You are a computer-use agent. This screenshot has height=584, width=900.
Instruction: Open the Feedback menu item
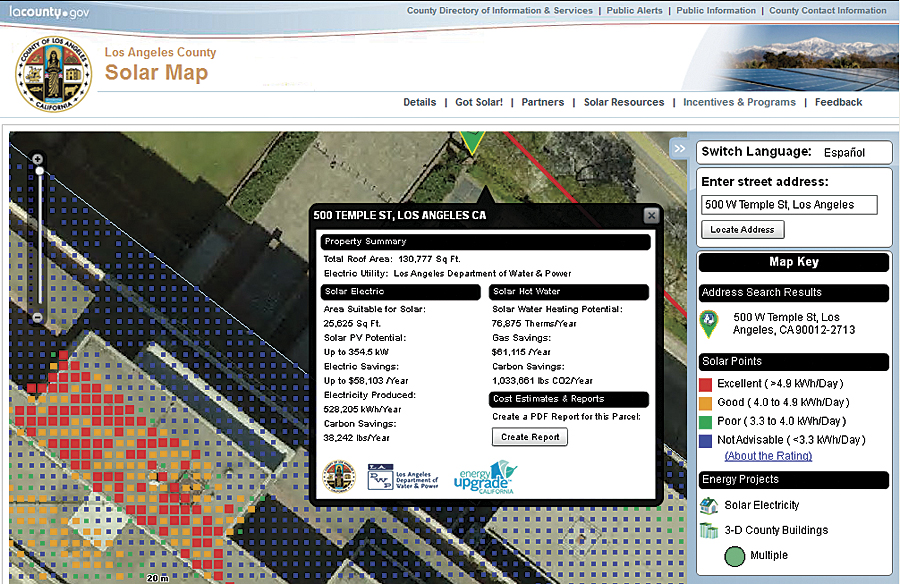(x=839, y=102)
